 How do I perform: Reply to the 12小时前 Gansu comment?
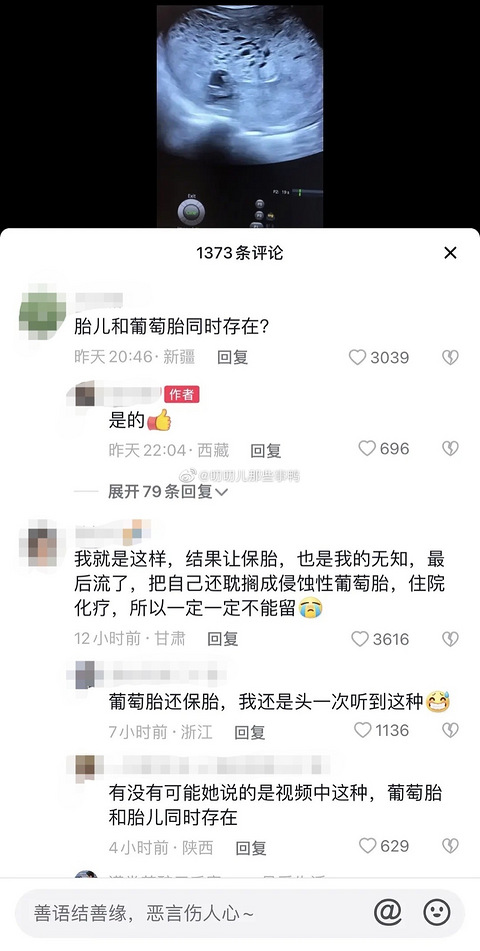tap(223, 639)
